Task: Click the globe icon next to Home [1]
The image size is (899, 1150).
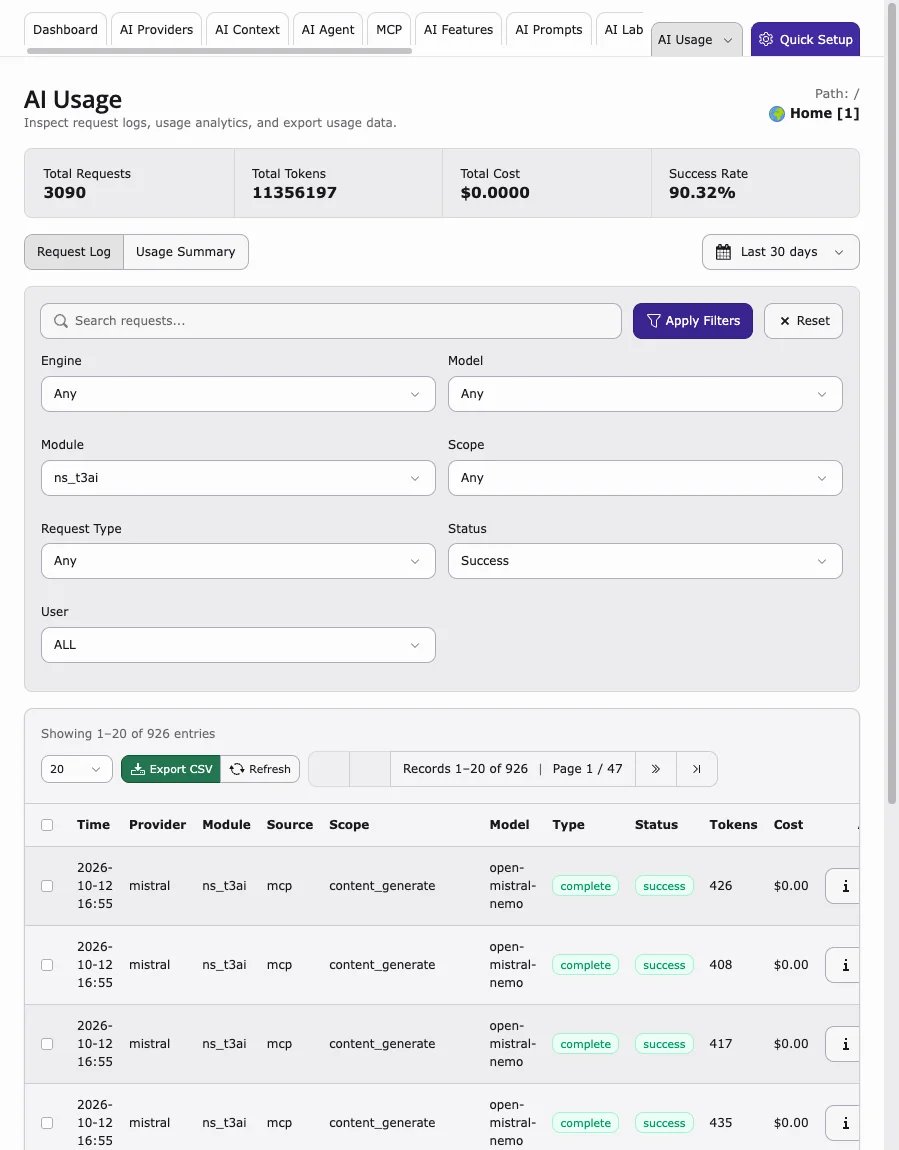Action: [777, 114]
